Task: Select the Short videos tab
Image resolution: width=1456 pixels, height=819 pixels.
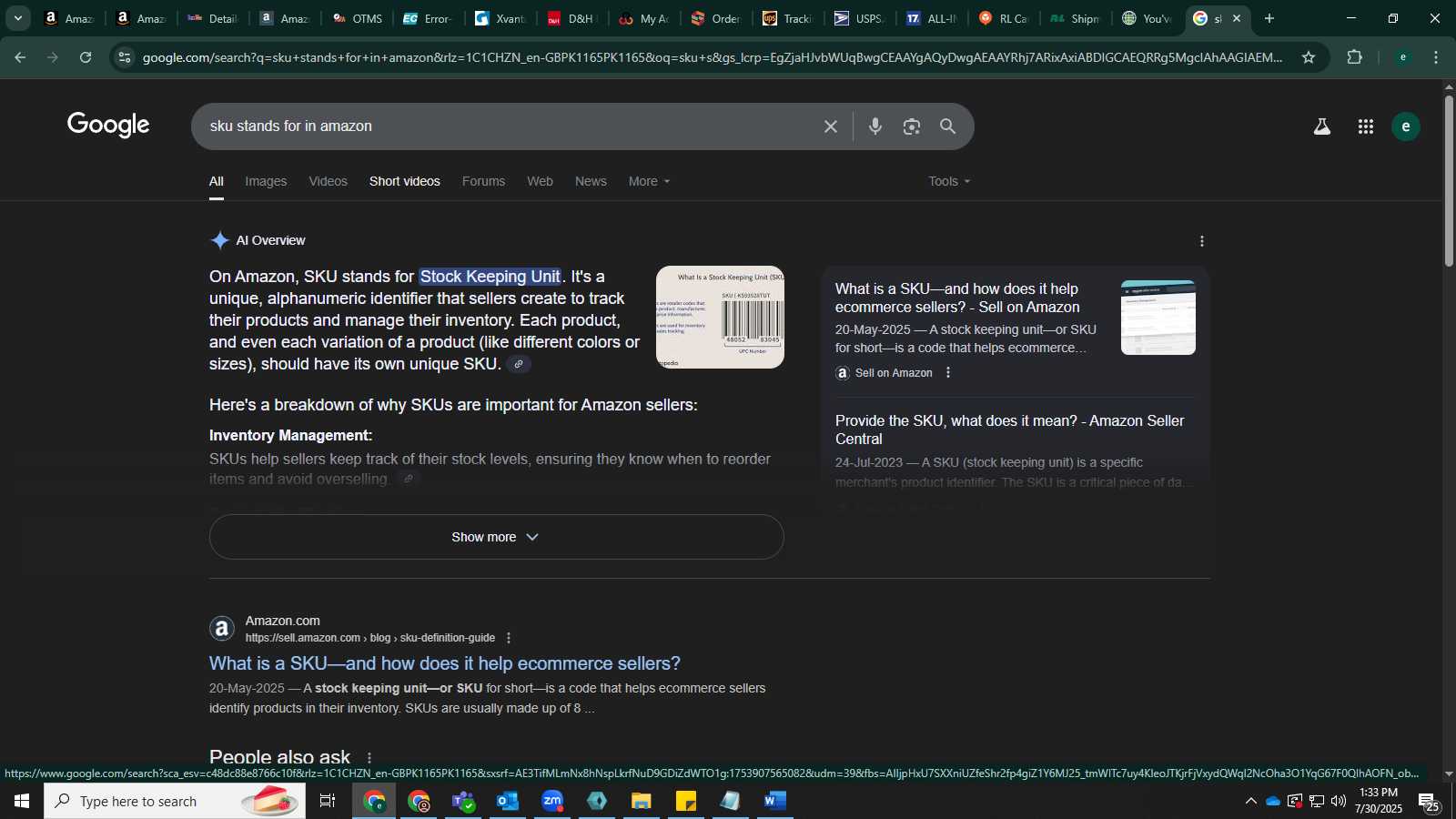Action: [x=405, y=181]
